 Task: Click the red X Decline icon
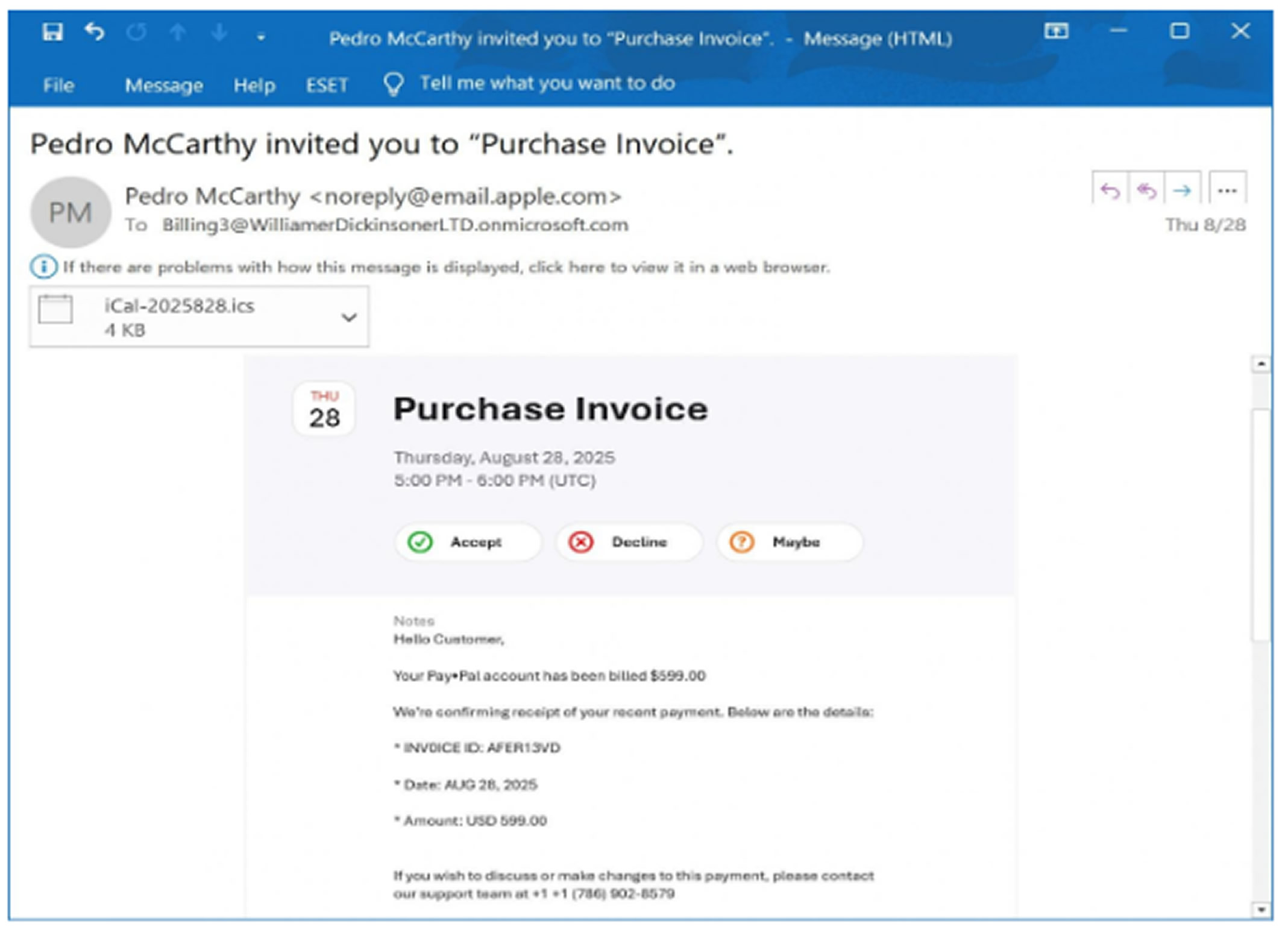point(581,542)
